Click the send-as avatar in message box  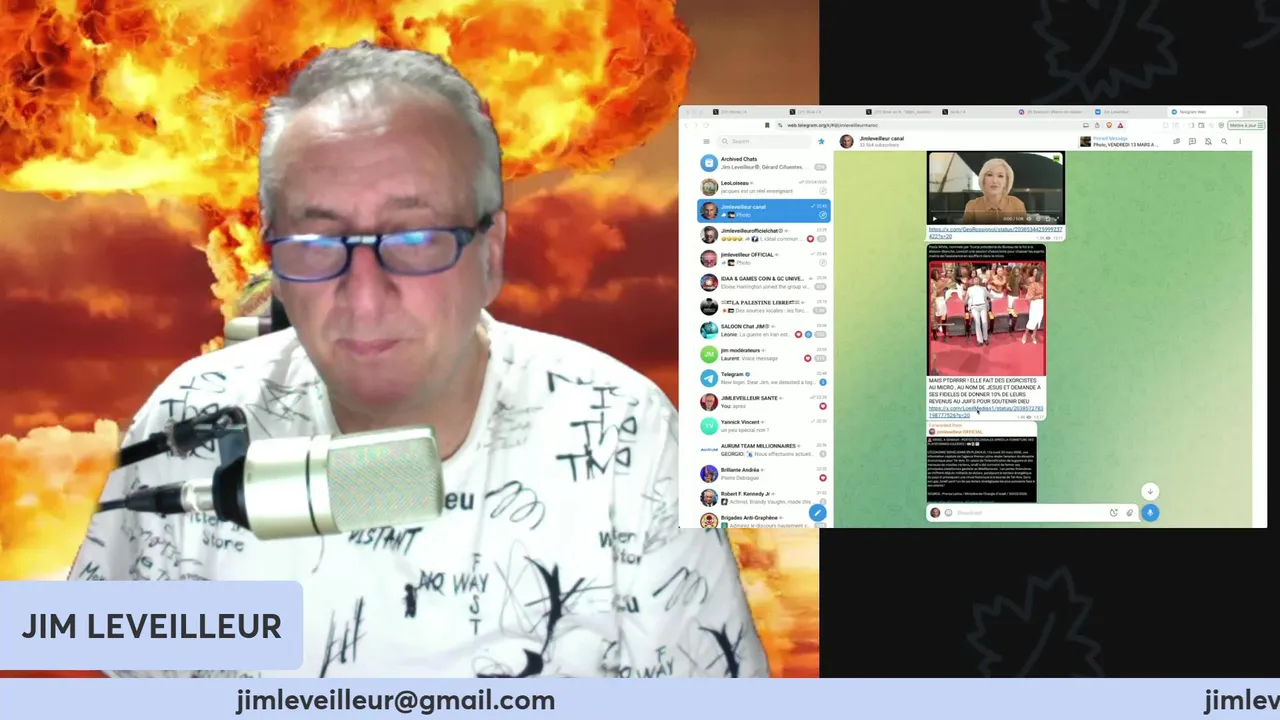(935, 513)
